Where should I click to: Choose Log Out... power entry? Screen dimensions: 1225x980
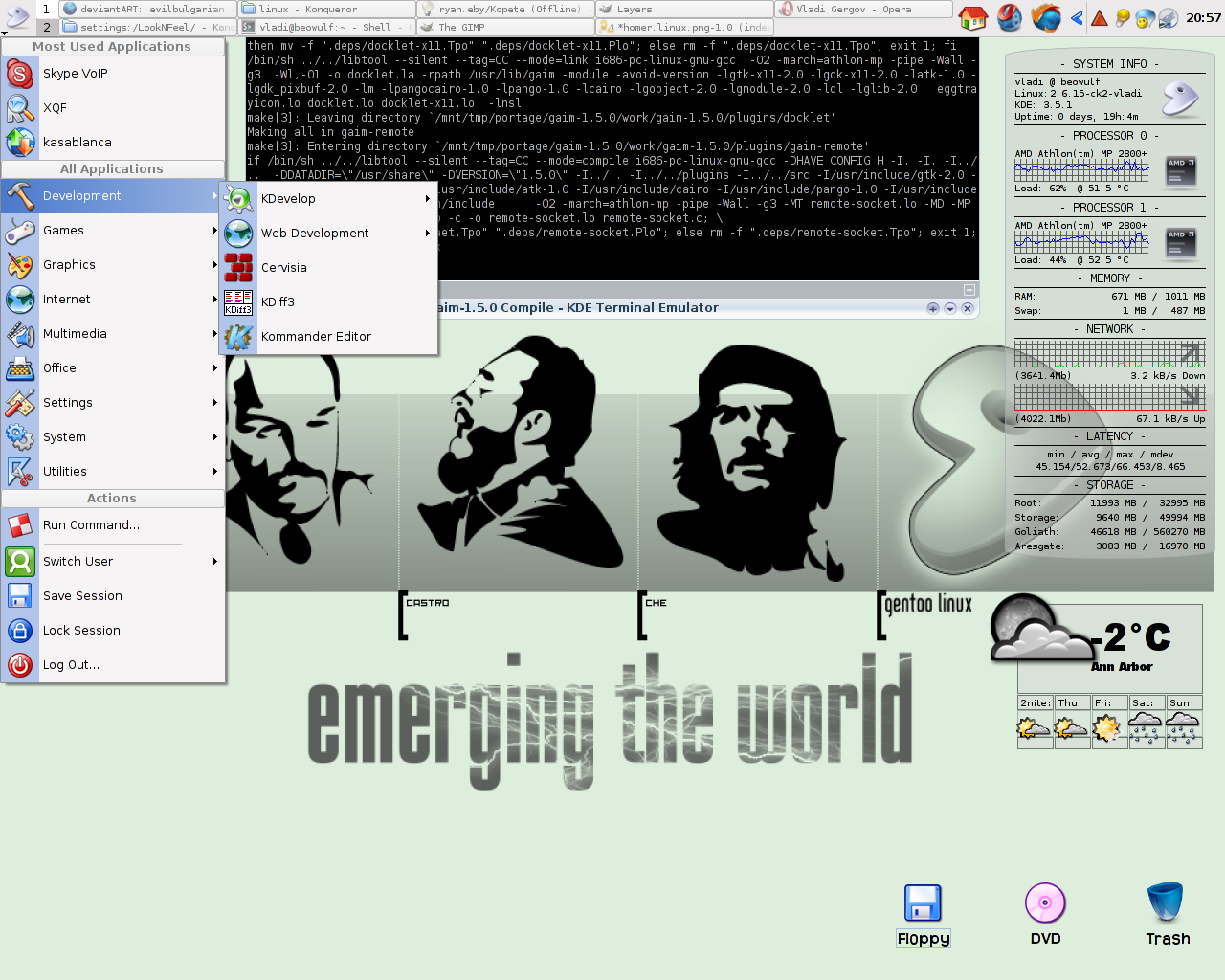[x=113, y=665]
